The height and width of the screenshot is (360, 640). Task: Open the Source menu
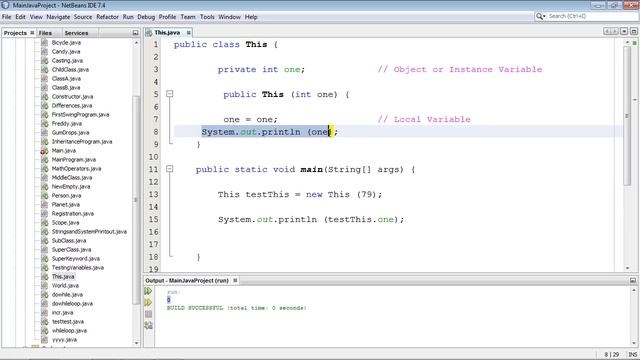click(x=83, y=17)
